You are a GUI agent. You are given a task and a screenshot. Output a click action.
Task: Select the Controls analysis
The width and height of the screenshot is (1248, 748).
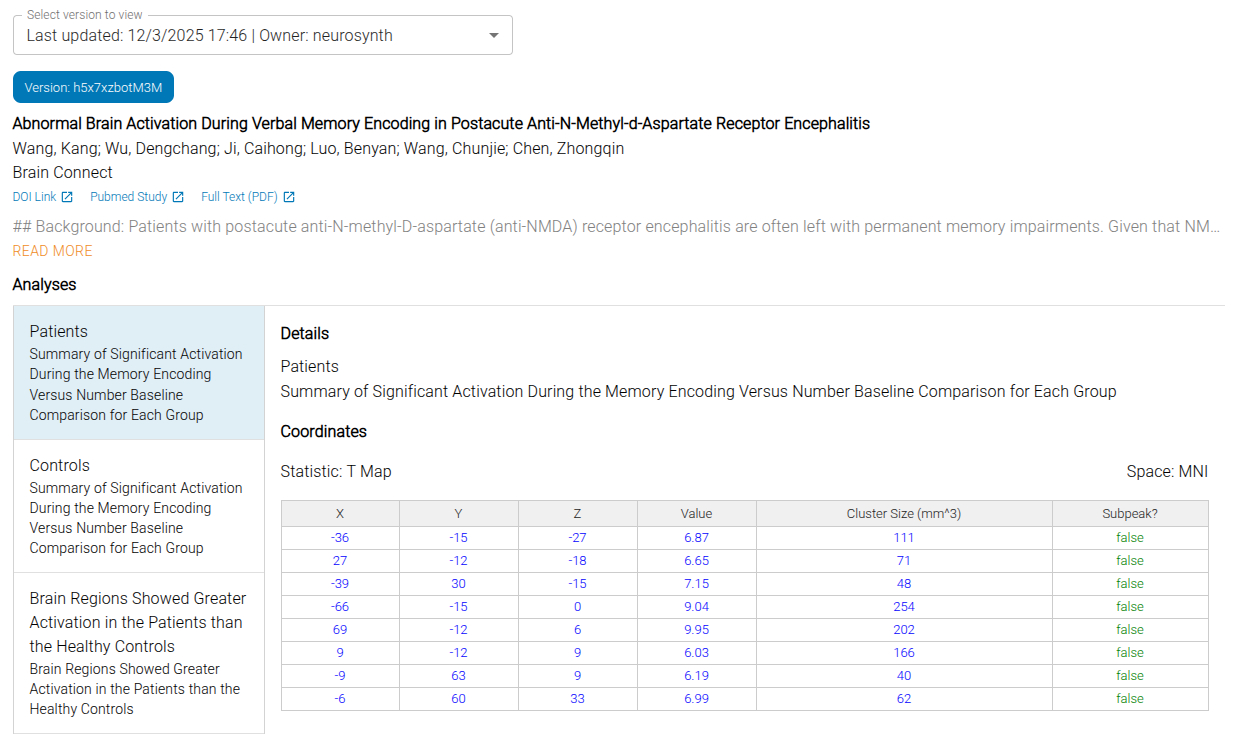click(x=138, y=506)
